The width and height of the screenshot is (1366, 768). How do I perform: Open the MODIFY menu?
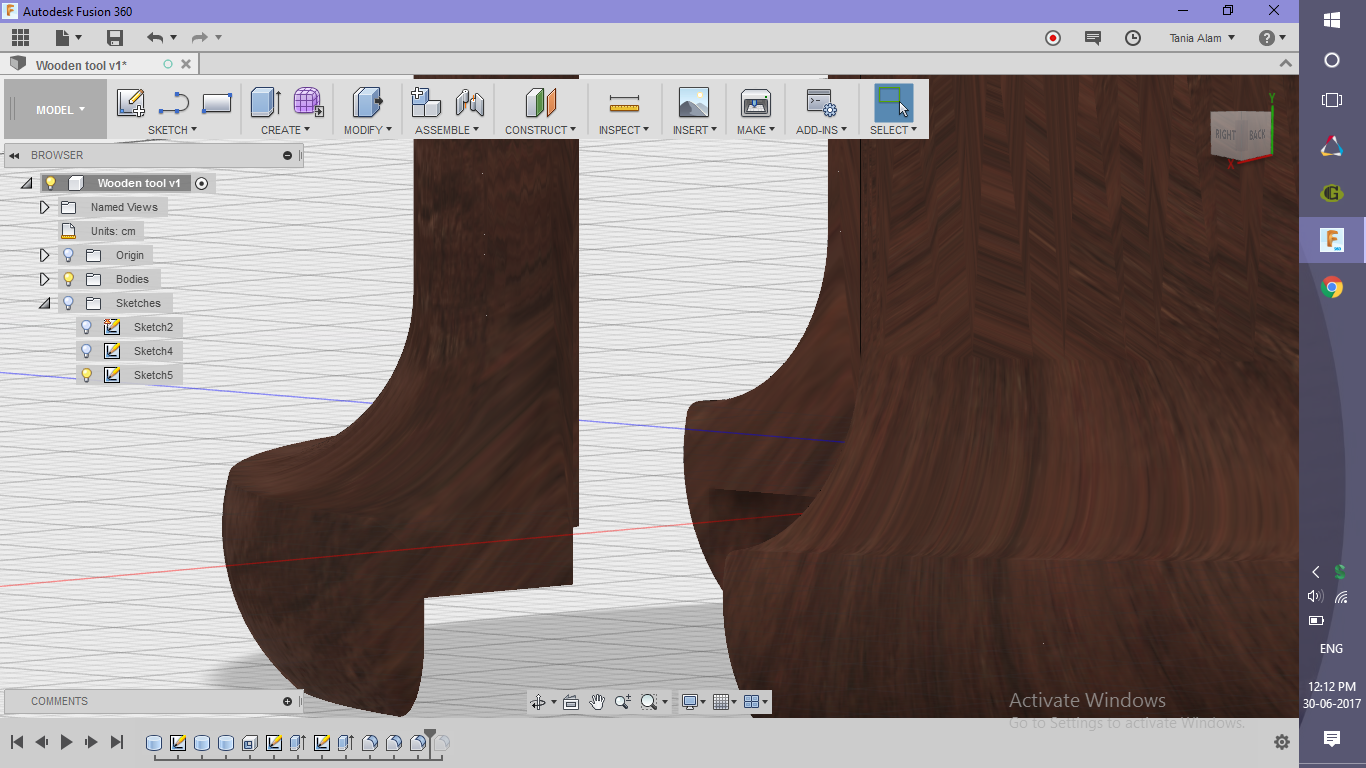(x=368, y=130)
